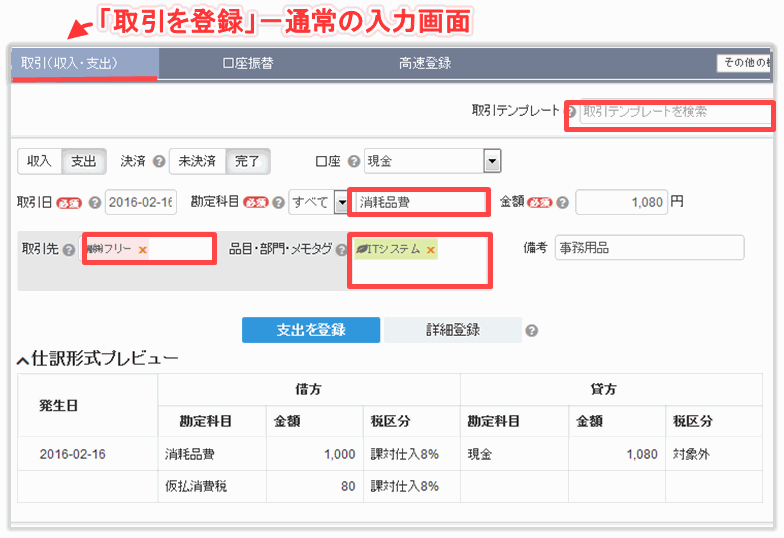Click the その他 button in tab bar

click(744, 63)
